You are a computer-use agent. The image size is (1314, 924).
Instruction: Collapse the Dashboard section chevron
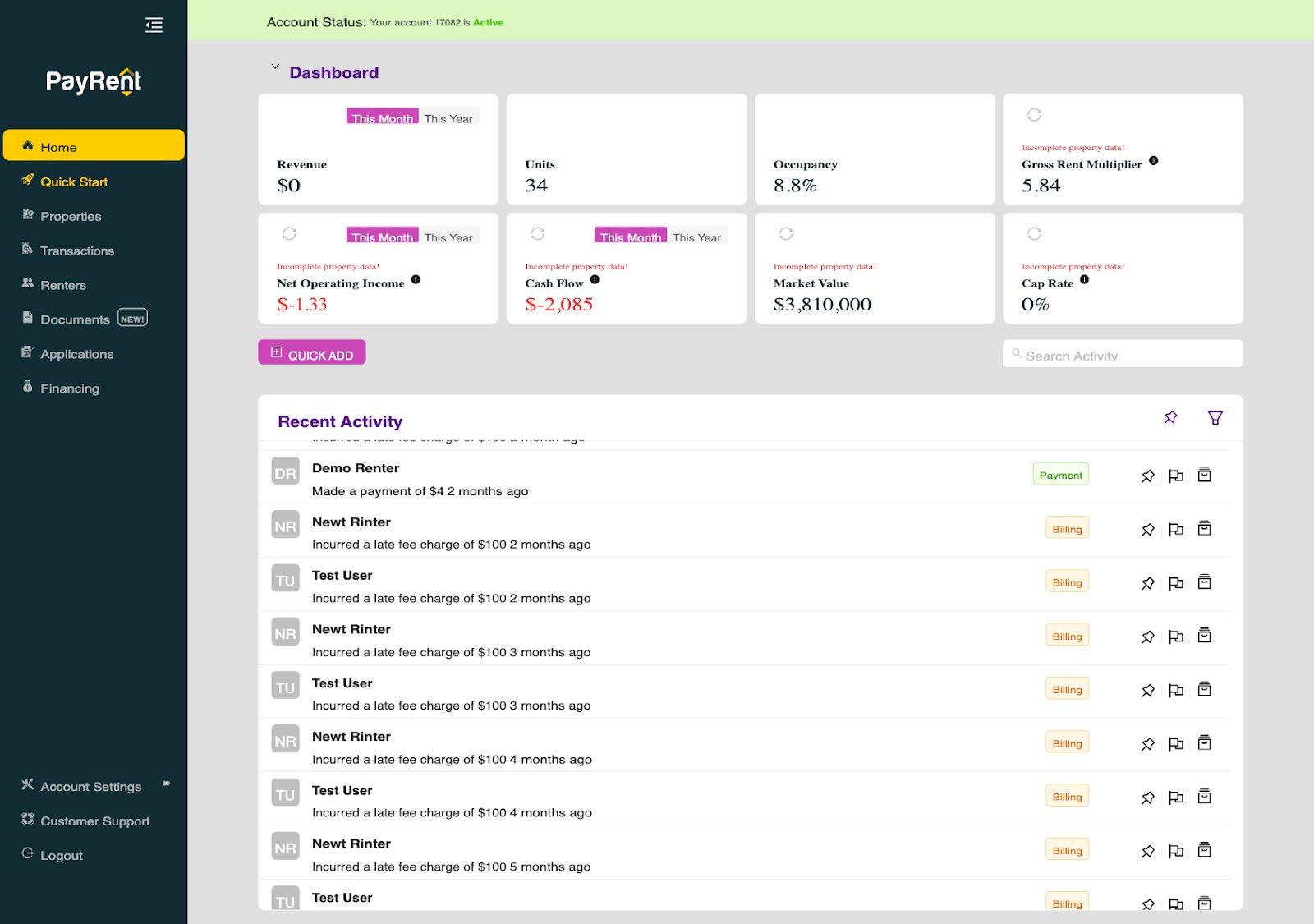[x=275, y=67]
